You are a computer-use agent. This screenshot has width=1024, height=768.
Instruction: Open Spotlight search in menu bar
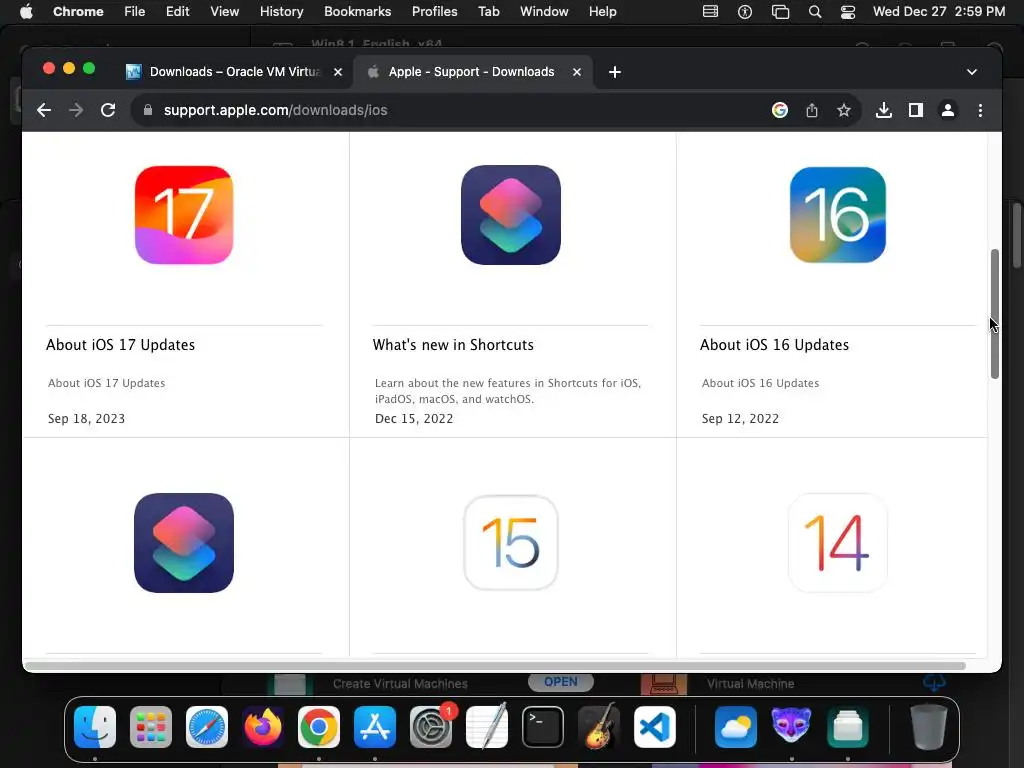tap(814, 12)
